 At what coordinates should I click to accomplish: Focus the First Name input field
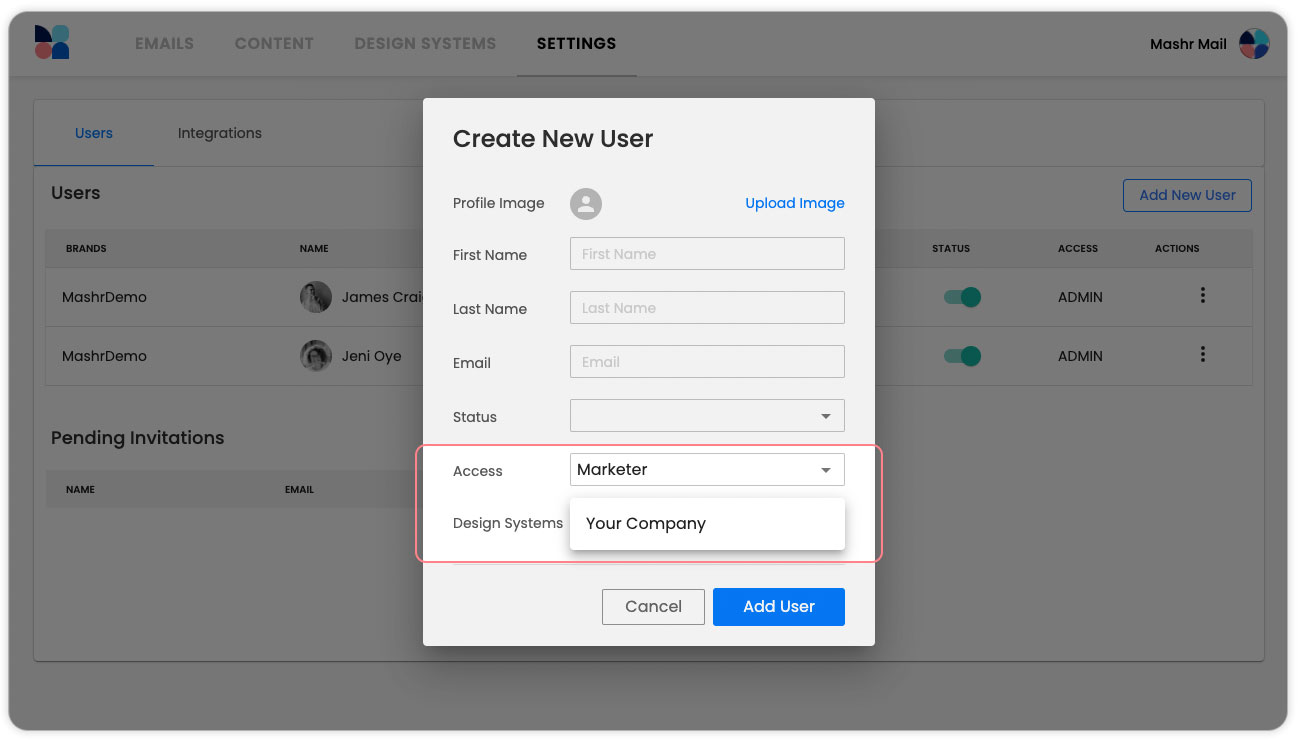[x=707, y=254]
